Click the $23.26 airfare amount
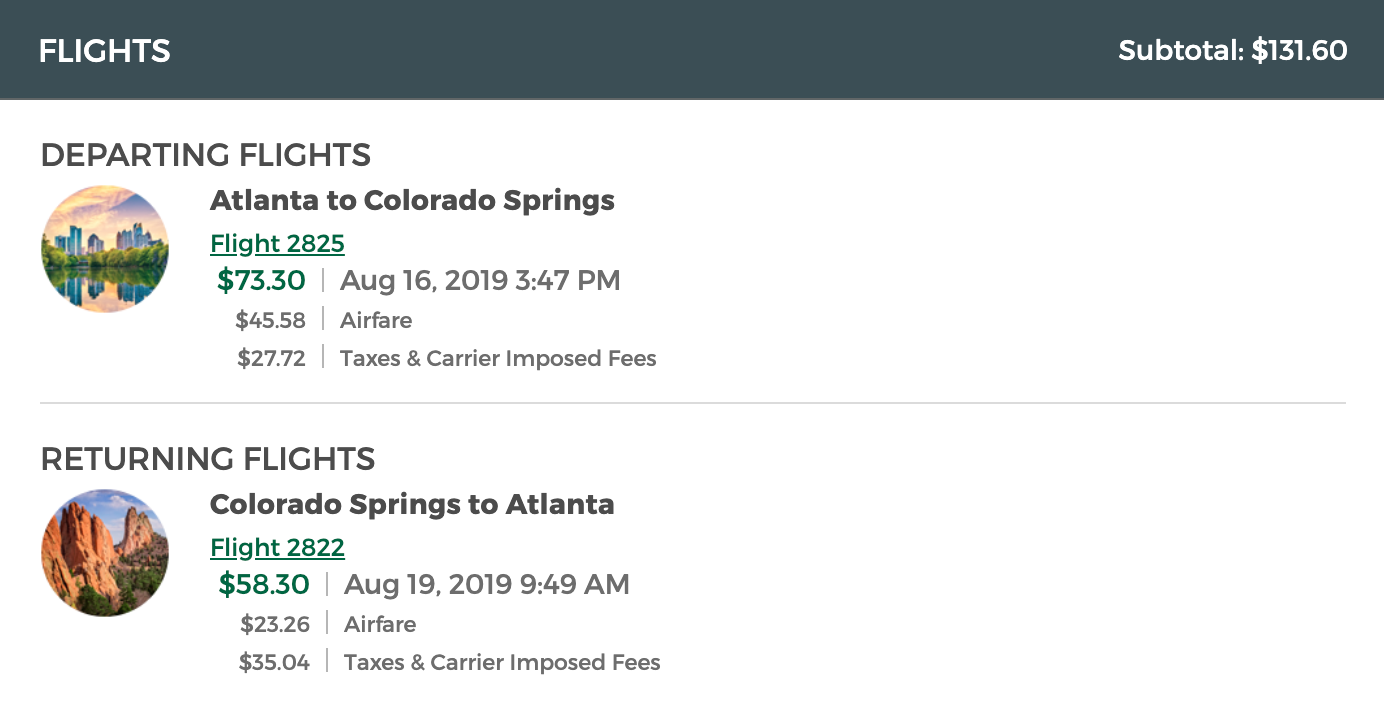 (x=275, y=625)
